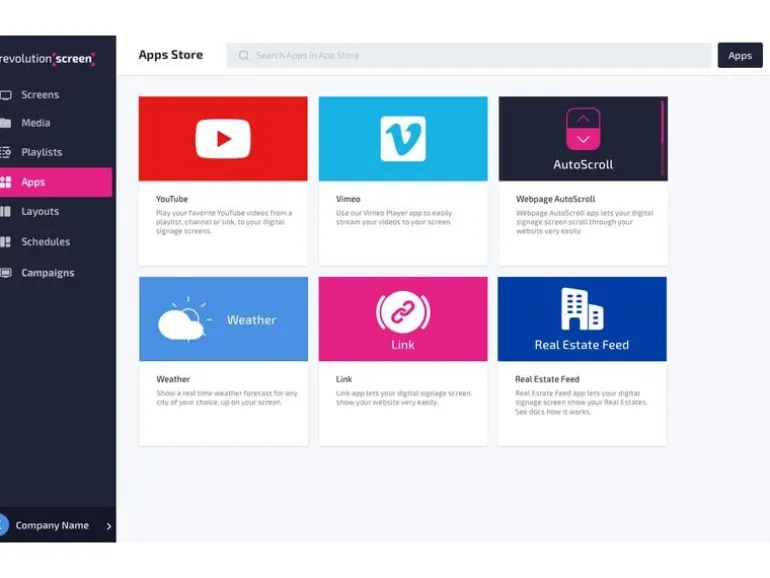Focus the Search Apps in App Store field

[x=468, y=55]
